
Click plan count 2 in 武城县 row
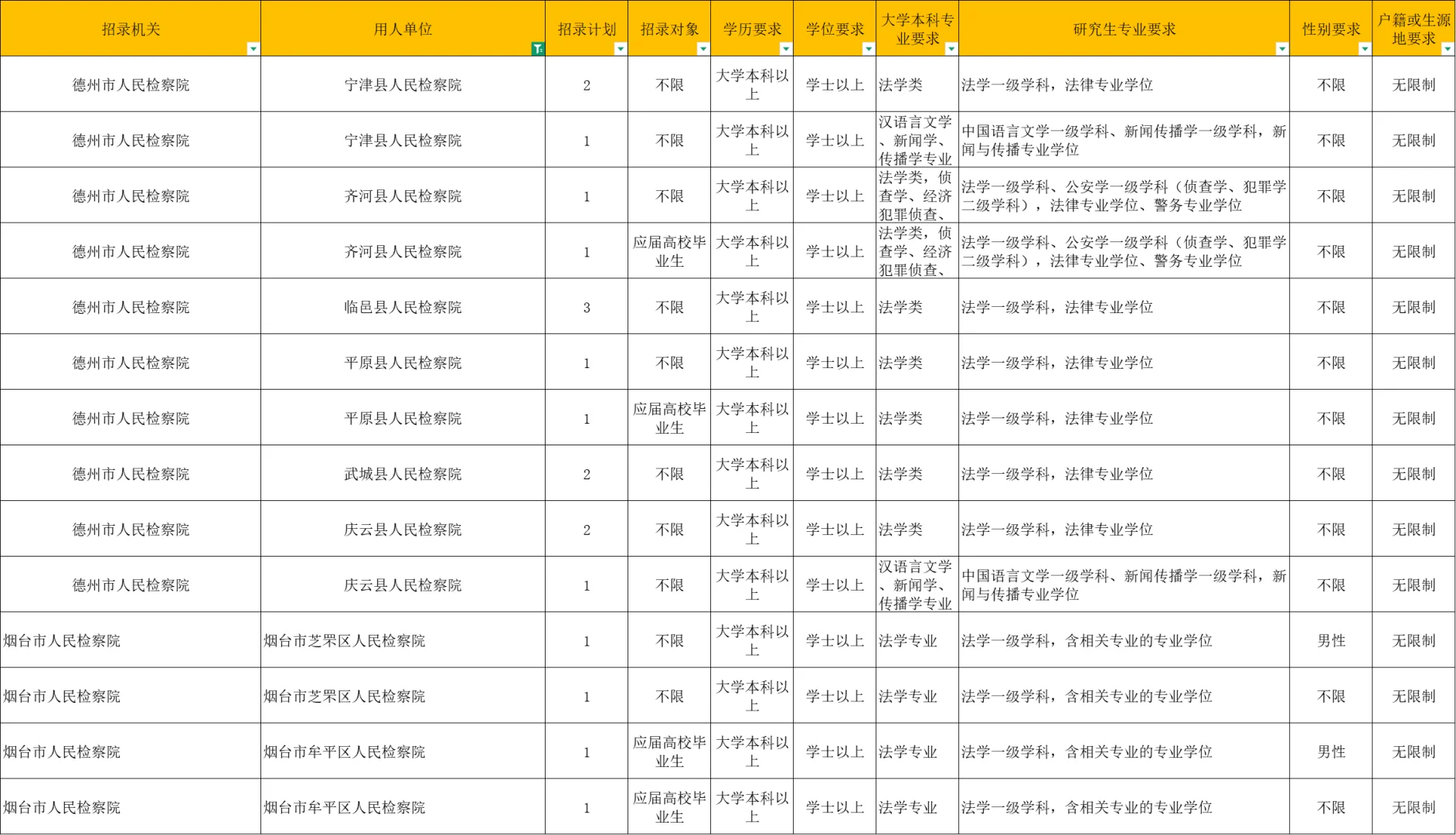click(x=587, y=474)
